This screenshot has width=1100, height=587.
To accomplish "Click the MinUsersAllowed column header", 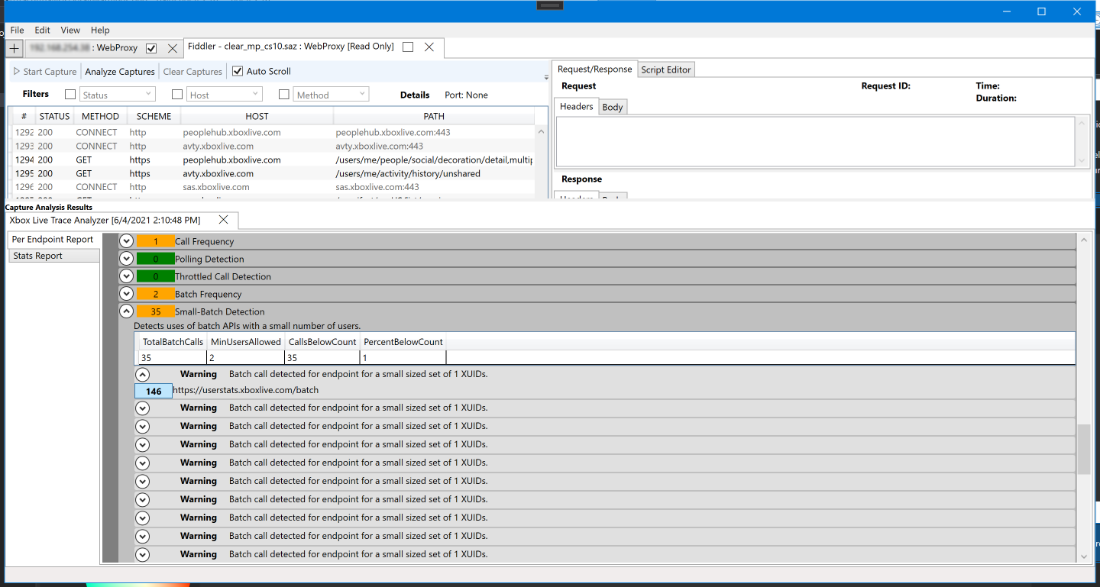I will [x=246, y=342].
